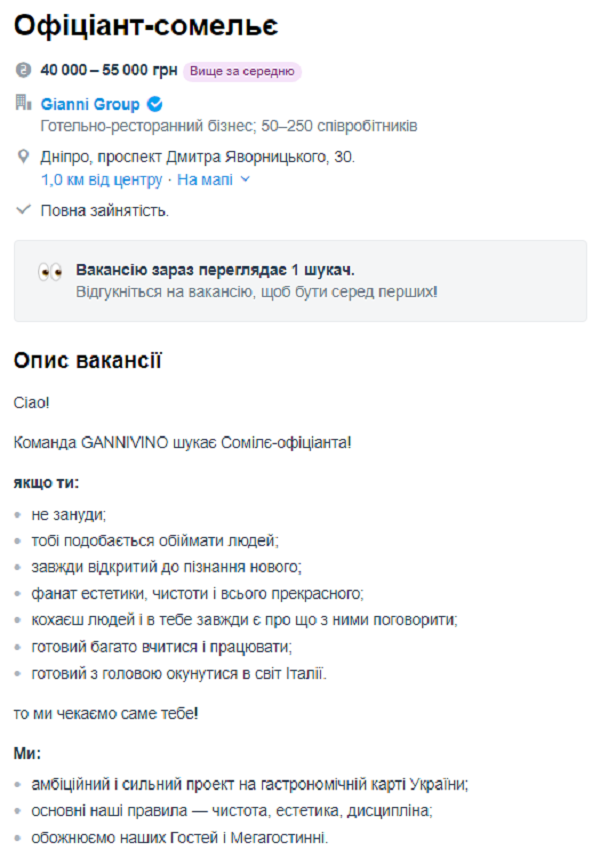
Task: Click the checkmark icon beside Повна зайнятість
Action: 24,210
